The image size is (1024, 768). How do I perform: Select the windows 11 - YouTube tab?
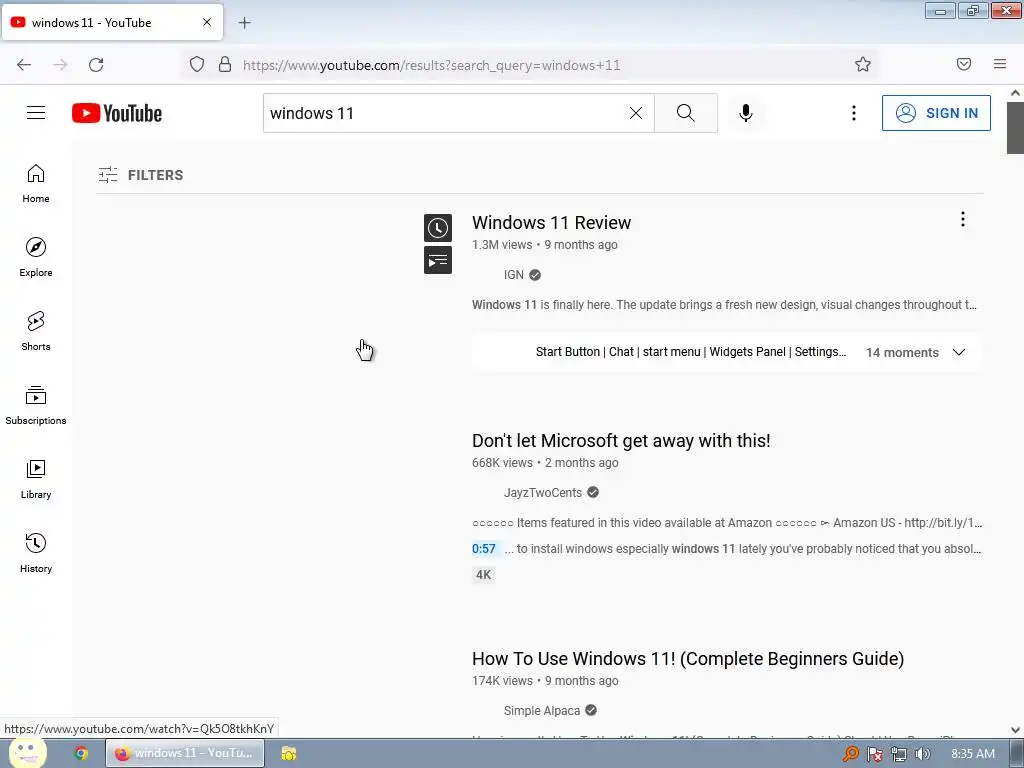pos(112,22)
